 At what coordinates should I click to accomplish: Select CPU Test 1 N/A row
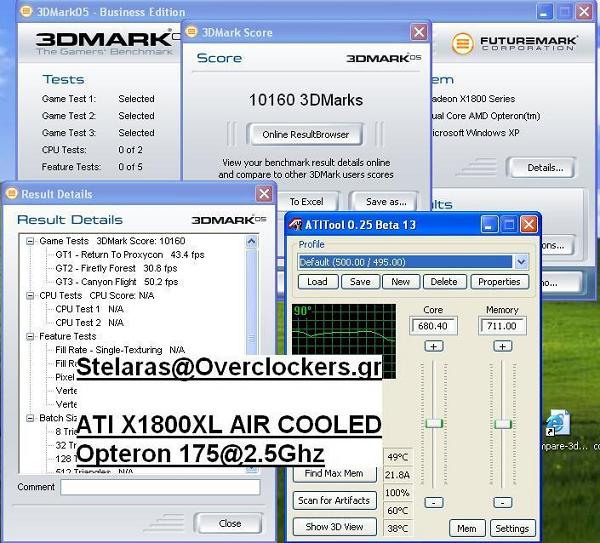tap(89, 309)
